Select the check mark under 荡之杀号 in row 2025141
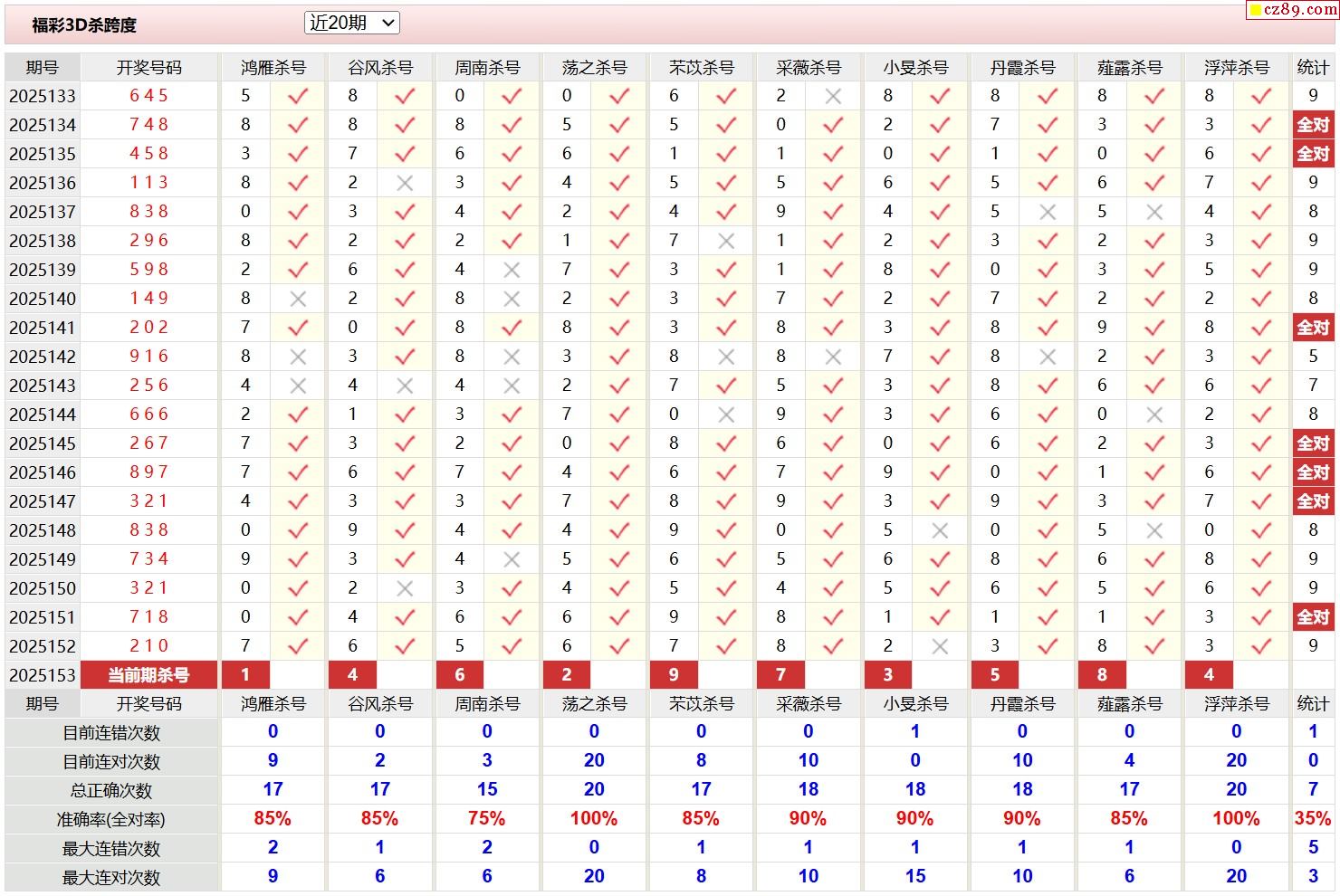Image resolution: width=1340 pixels, height=896 pixels. click(619, 328)
